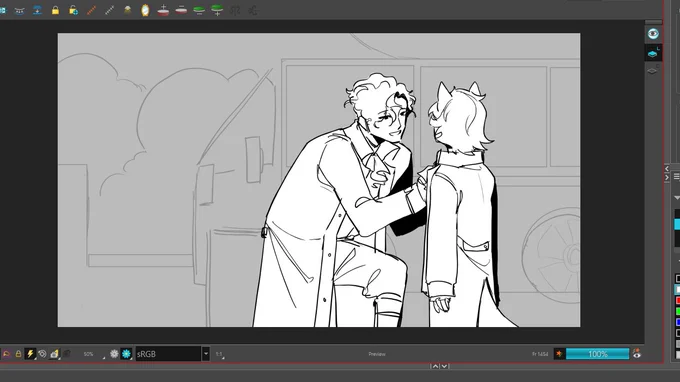Pick the green color swatch in palette
Screen dimensions: 680x382
coord(678,311)
